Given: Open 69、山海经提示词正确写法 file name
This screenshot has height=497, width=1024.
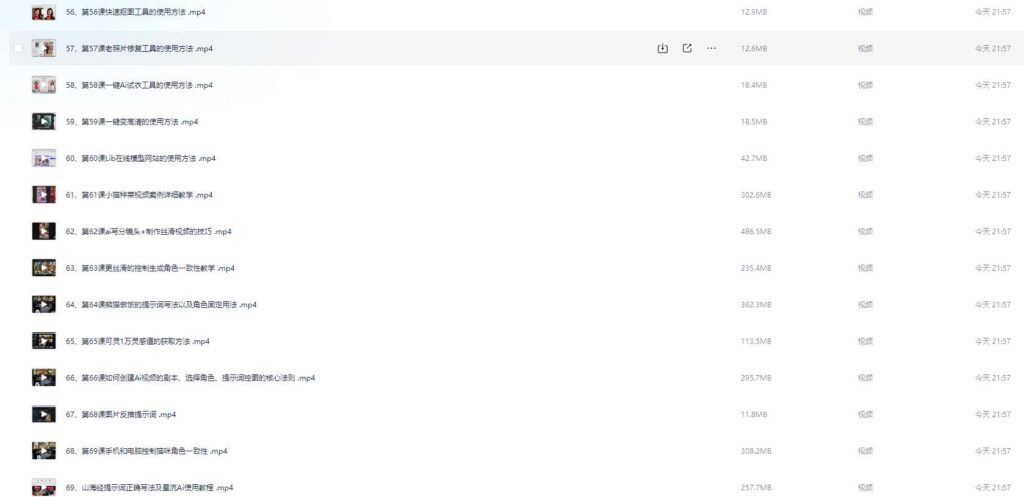Looking at the screenshot, I should pos(149,488).
